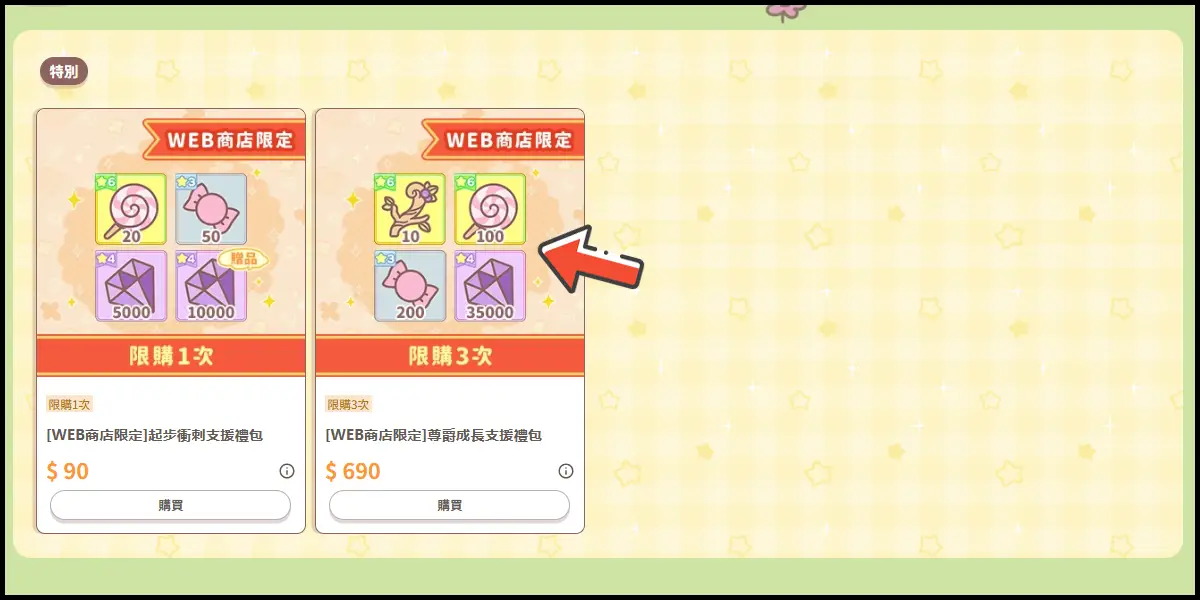Click the 限購3次 red banner
The image size is (1200, 600).
[450, 355]
